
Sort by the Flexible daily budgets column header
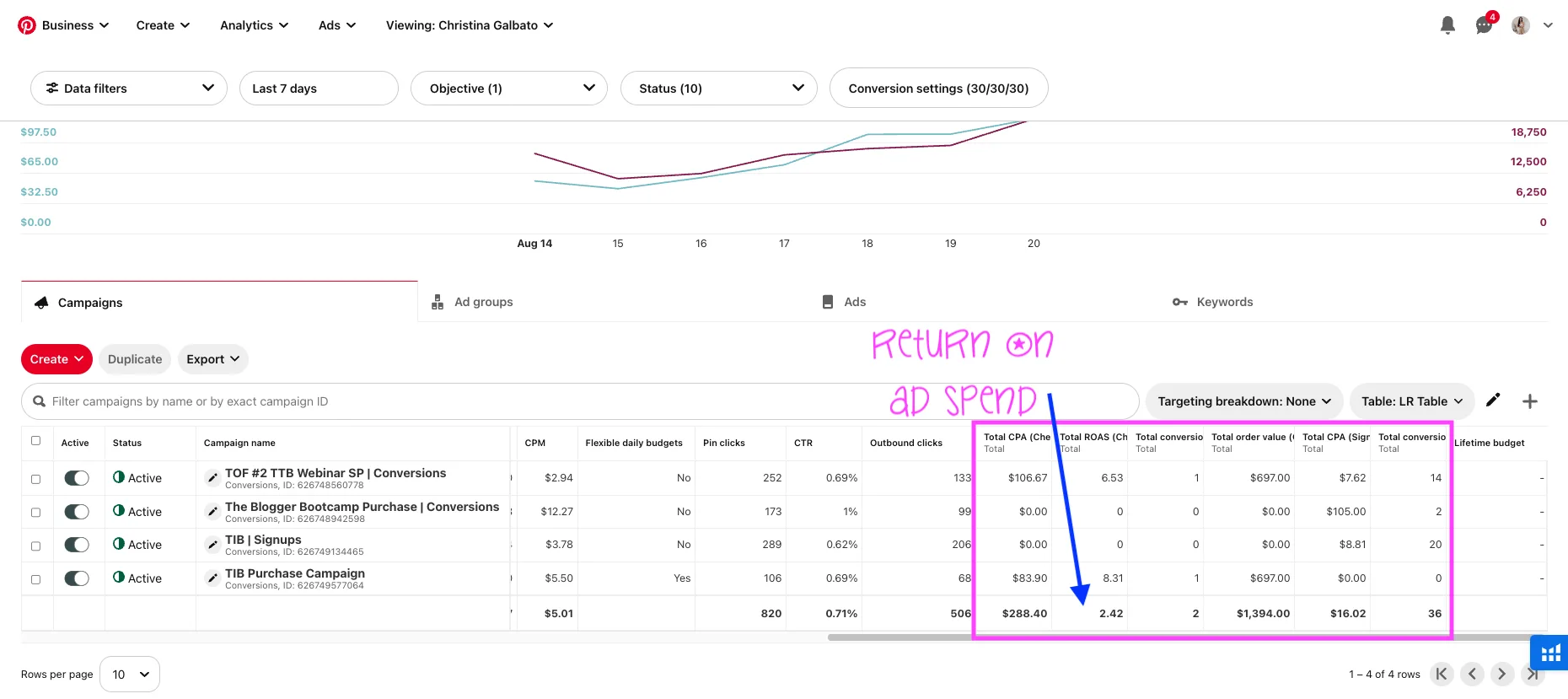[634, 443]
